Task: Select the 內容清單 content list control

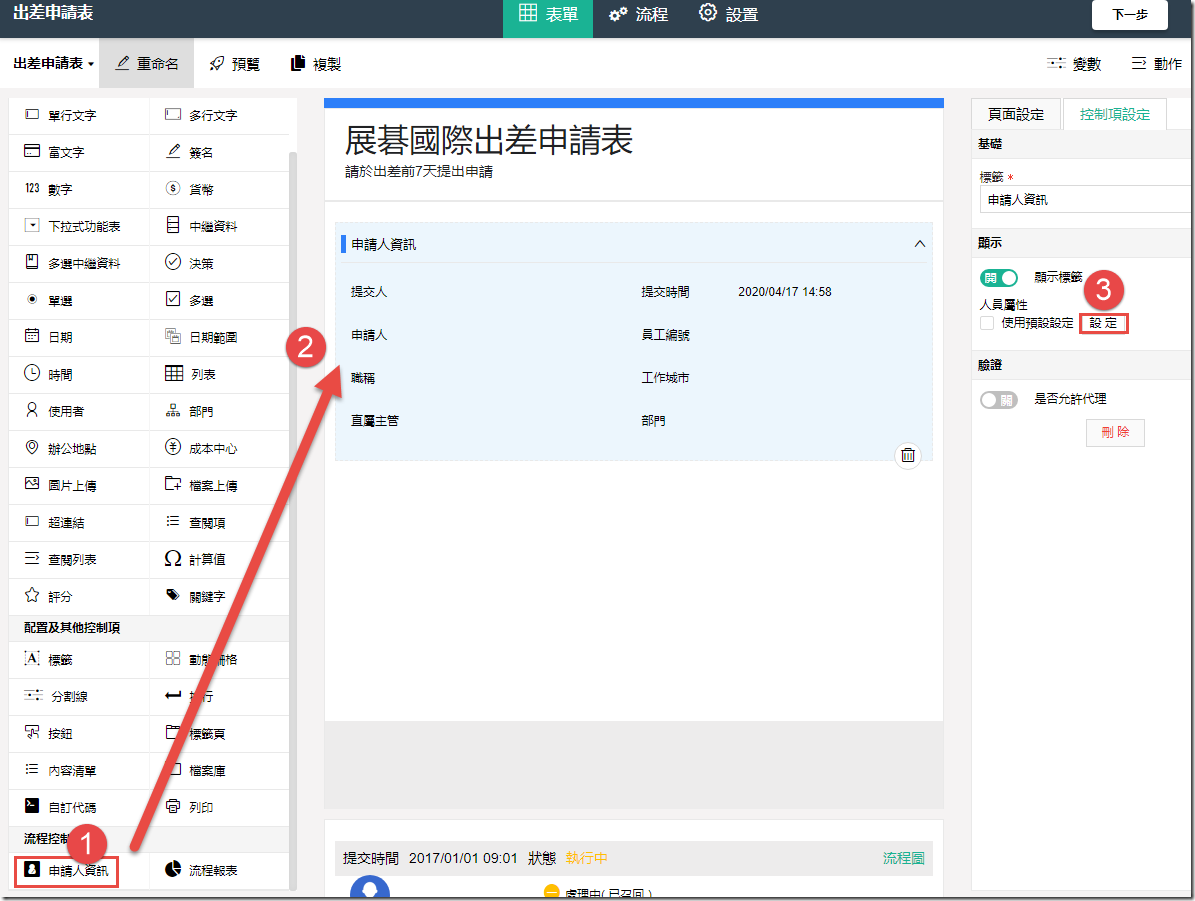Action: [x=78, y=770]
